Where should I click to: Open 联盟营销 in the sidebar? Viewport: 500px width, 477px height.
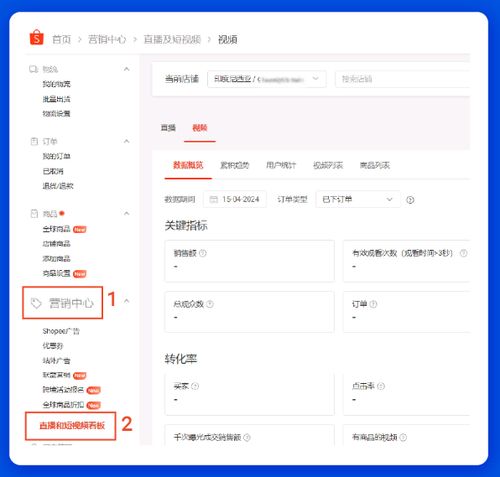point(56,375)
